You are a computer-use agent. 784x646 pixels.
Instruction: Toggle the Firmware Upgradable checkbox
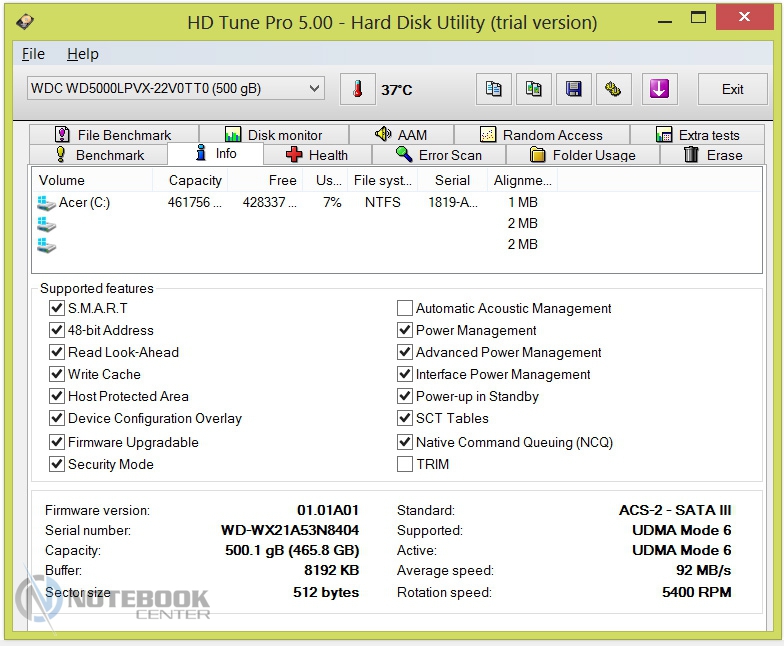[56, 442]
